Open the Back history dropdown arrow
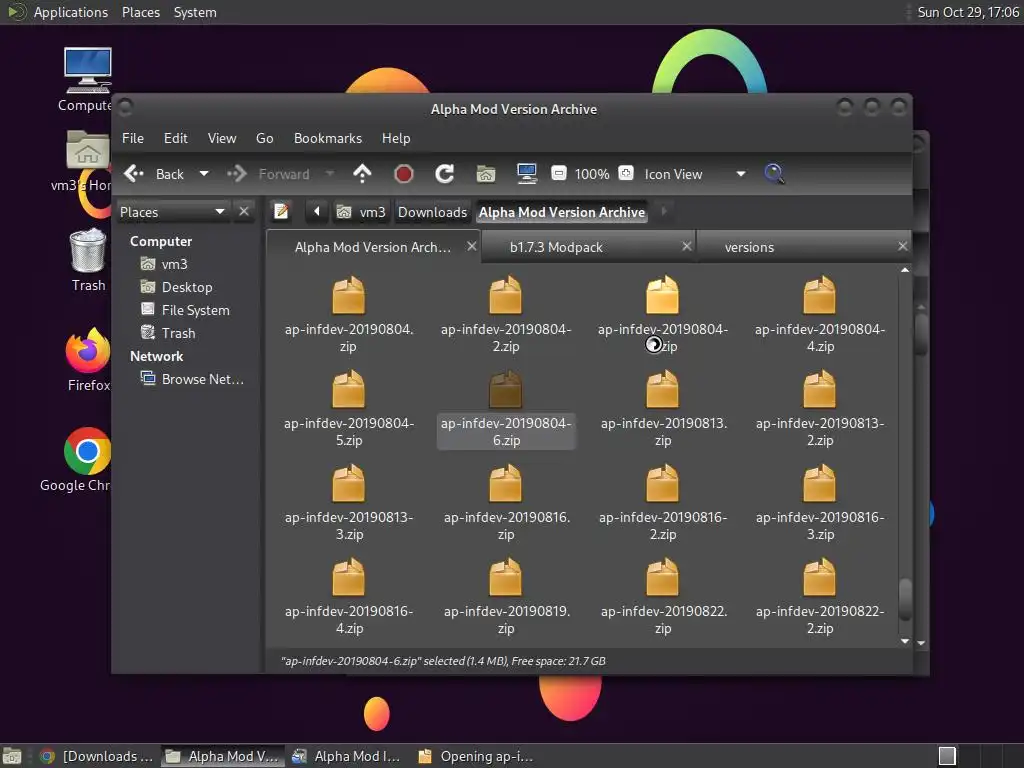 pyautogui.click(x=204, y=174)
